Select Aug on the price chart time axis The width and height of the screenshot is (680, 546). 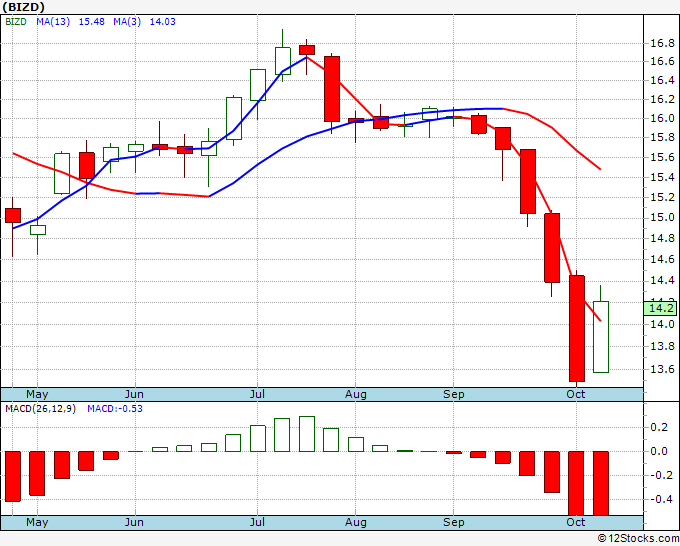pos(356,394)
